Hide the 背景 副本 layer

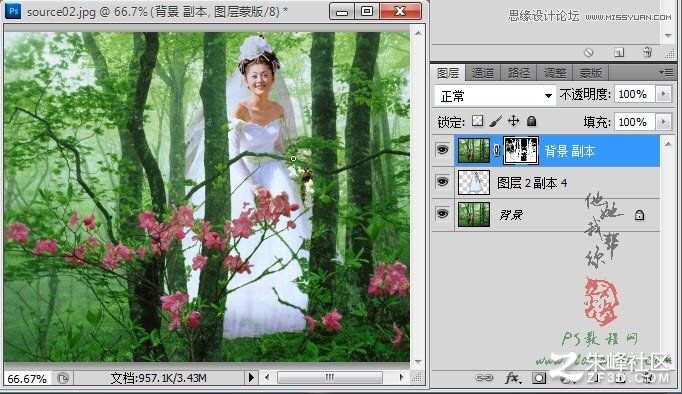(442, 150)
